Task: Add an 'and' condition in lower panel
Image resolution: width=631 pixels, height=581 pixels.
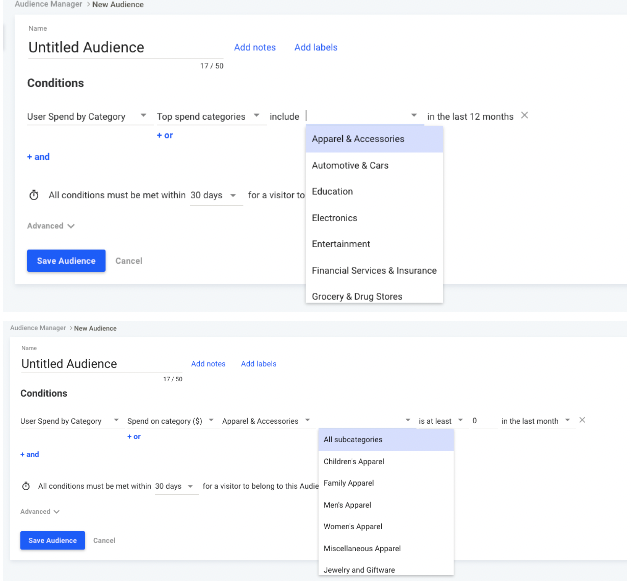Action: pos(30,454)
